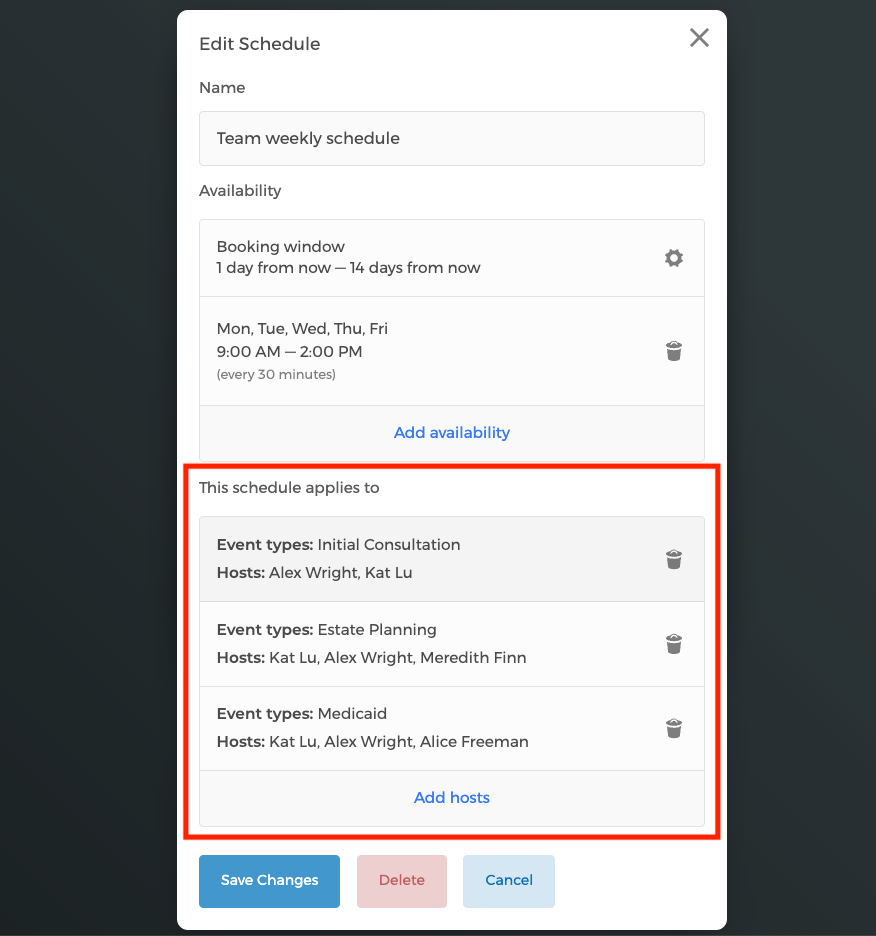876x936 pixels.
Task: Select the Estate Planning event type row
Action: click(x=451, y=644)
